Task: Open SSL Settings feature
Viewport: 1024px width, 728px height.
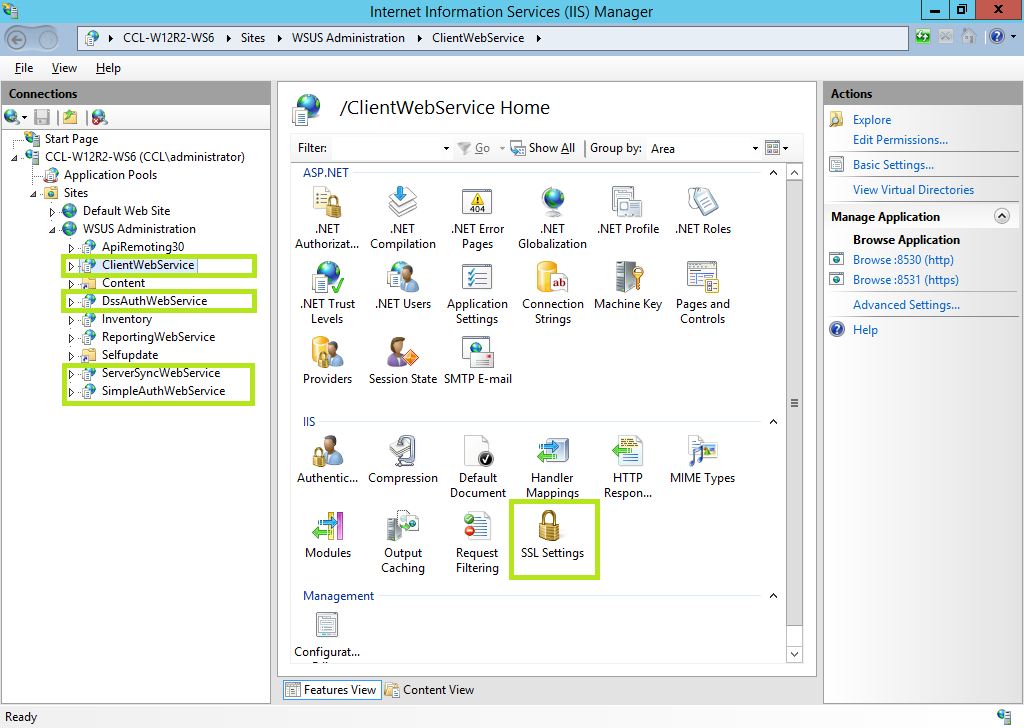Action: coord(552,534)
